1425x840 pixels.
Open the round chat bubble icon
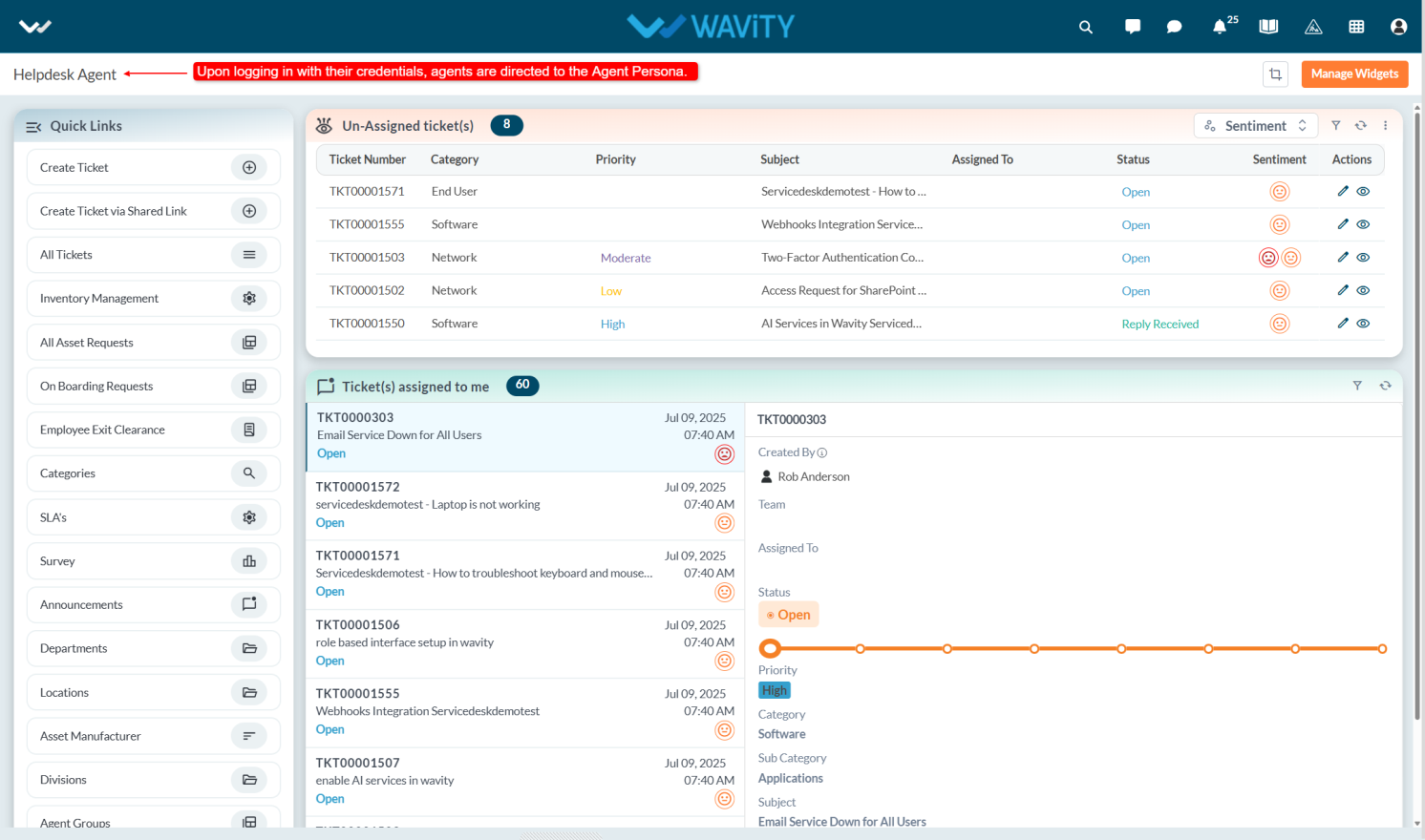click(x=1174, y=27)
